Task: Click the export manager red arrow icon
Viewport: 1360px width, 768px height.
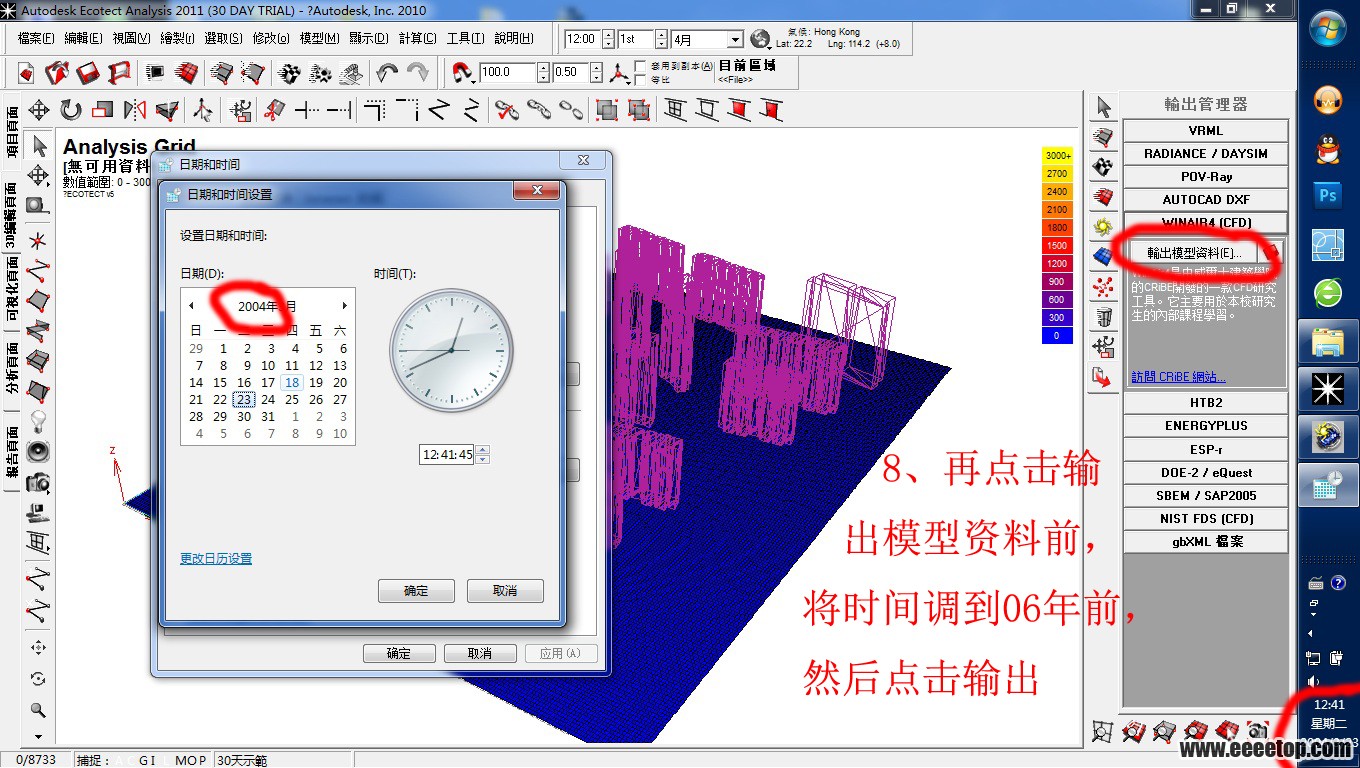Action: point(1104,378)
